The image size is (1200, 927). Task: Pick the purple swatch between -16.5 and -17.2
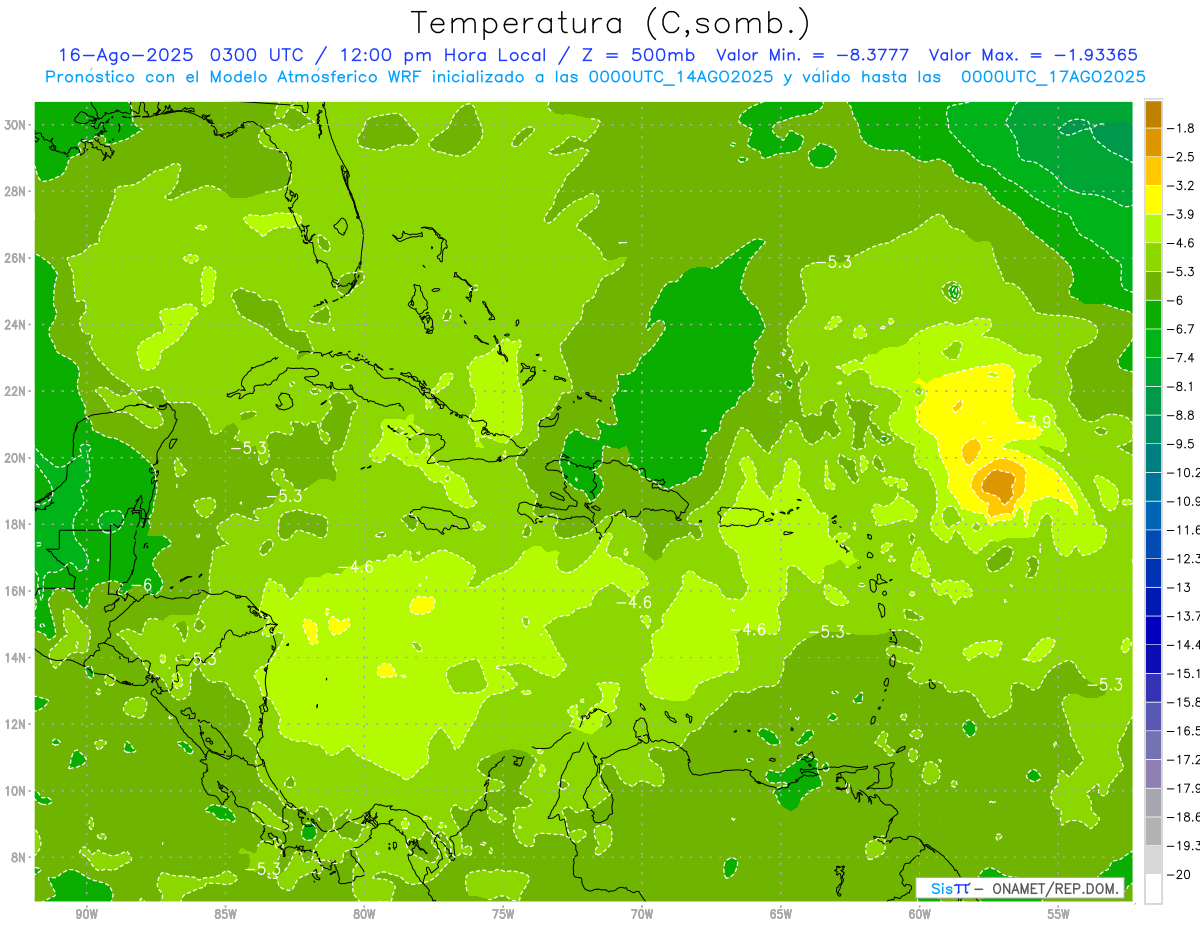coord(1153,745)
